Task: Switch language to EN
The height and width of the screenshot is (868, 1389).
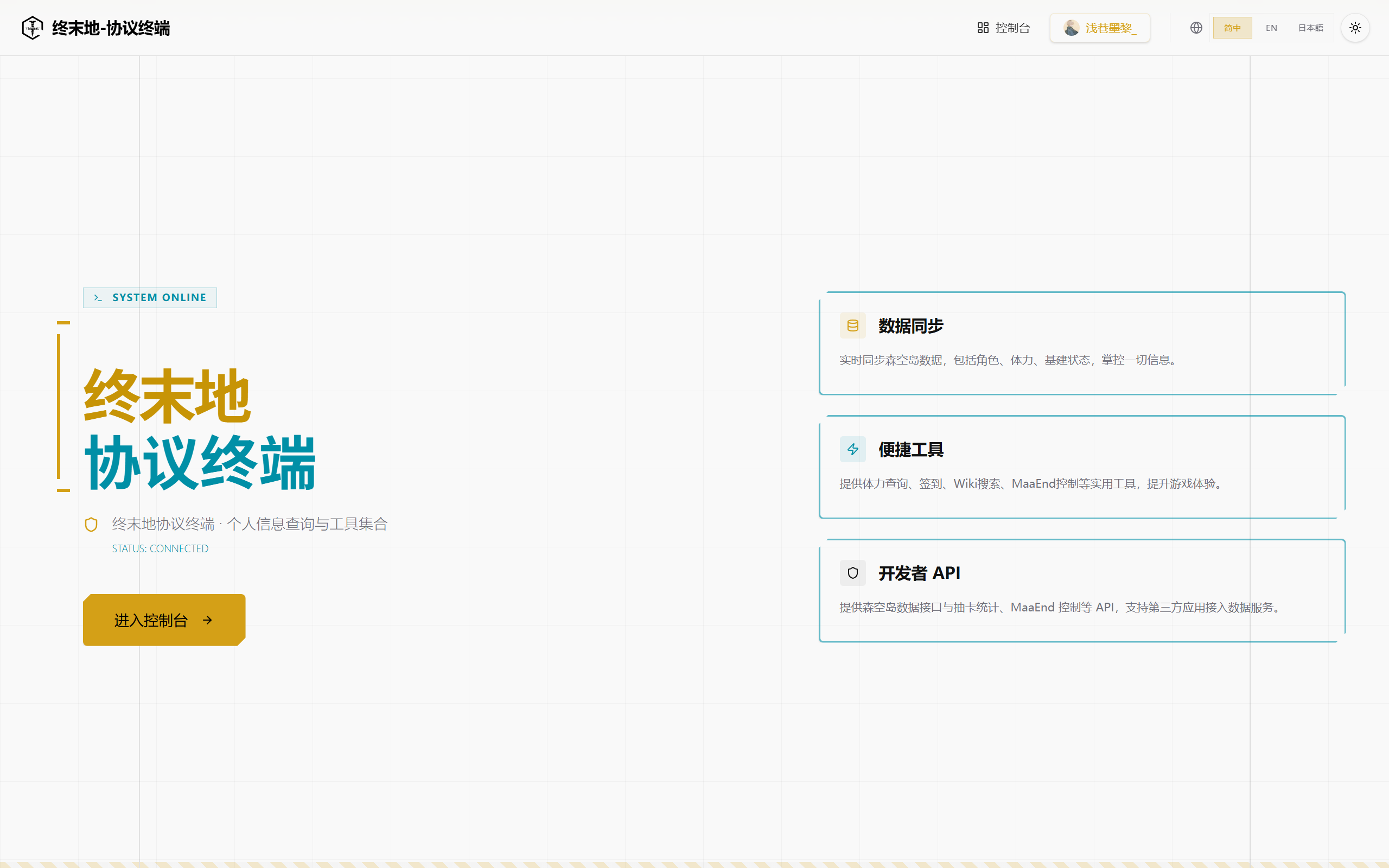Action: click(x=1271, y=28)
